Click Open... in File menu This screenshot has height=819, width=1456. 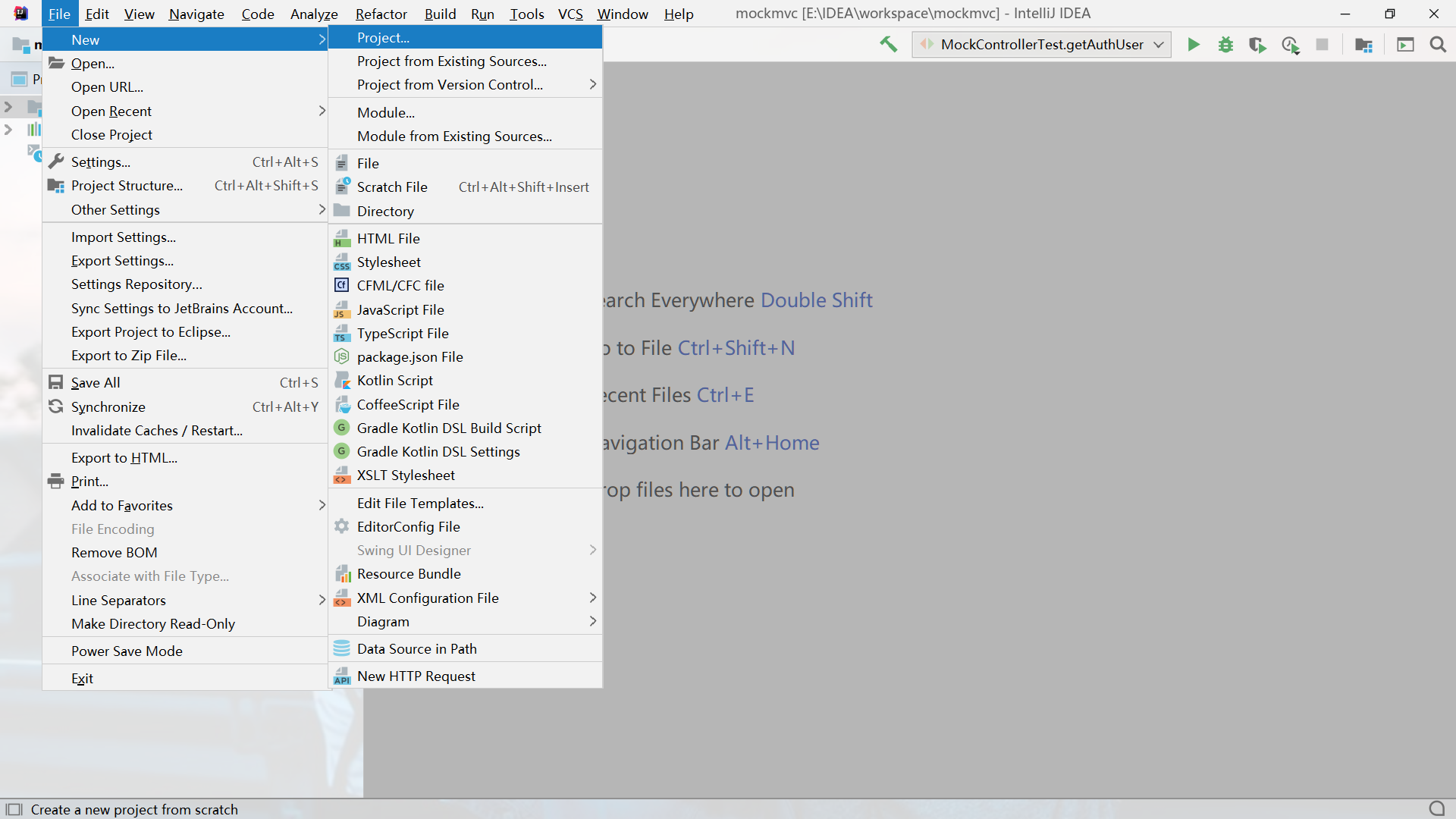pos(185,63)
